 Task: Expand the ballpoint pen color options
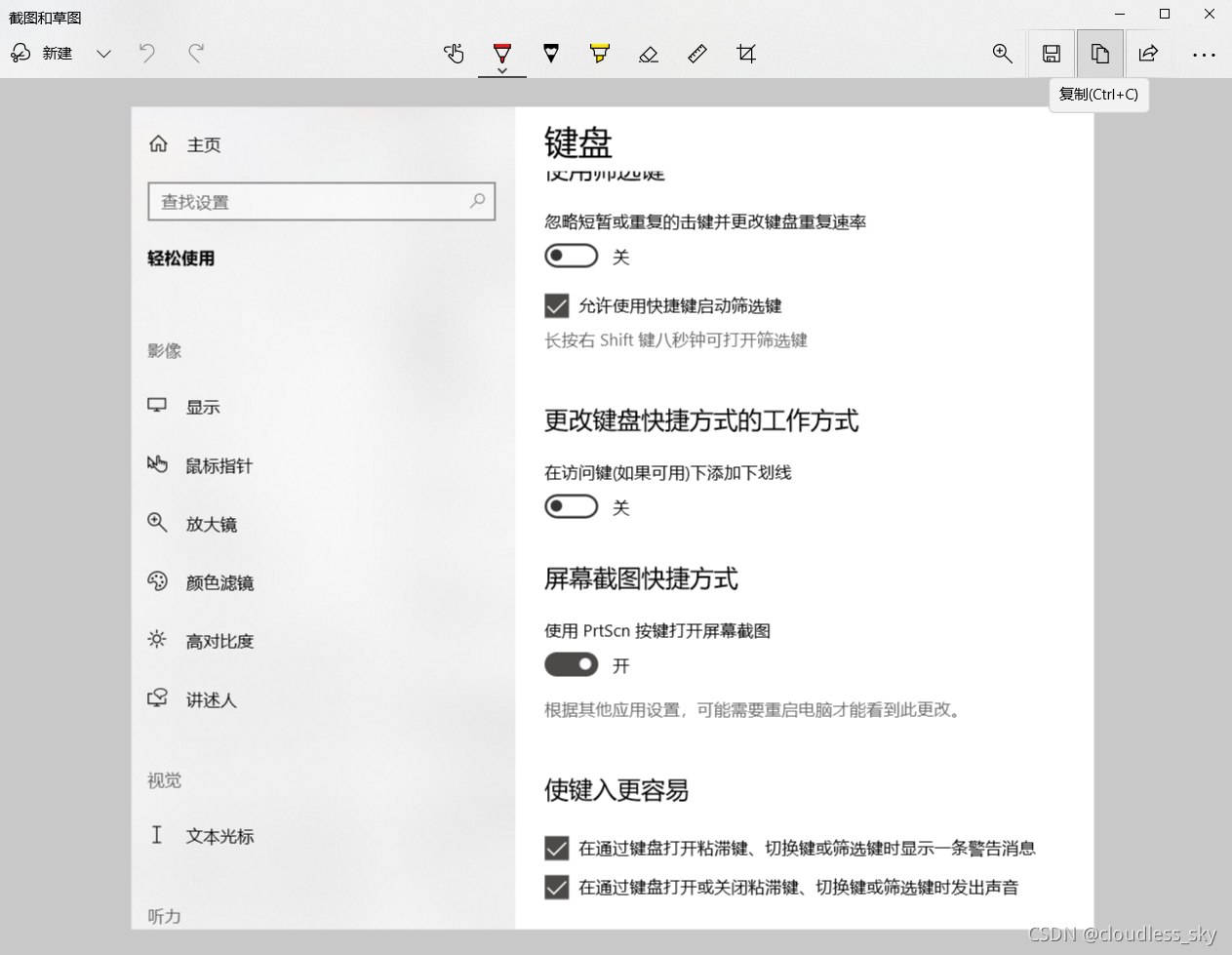pos(501,70)
